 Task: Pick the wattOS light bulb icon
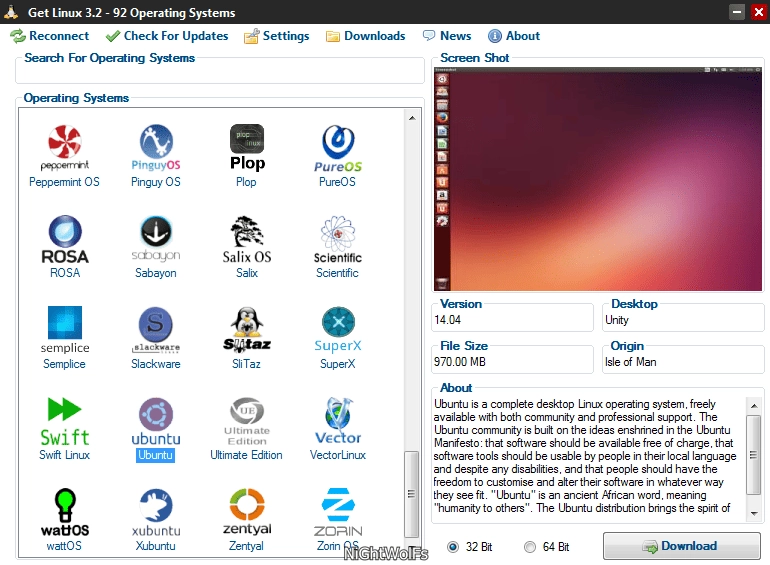pyautogui.click(x=65, y=512)
